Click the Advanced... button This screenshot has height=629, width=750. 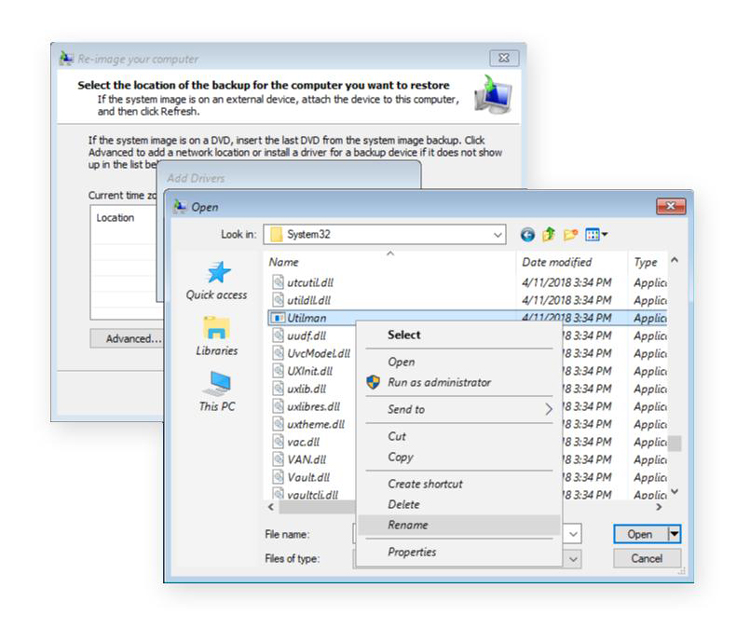coord(134,339)
